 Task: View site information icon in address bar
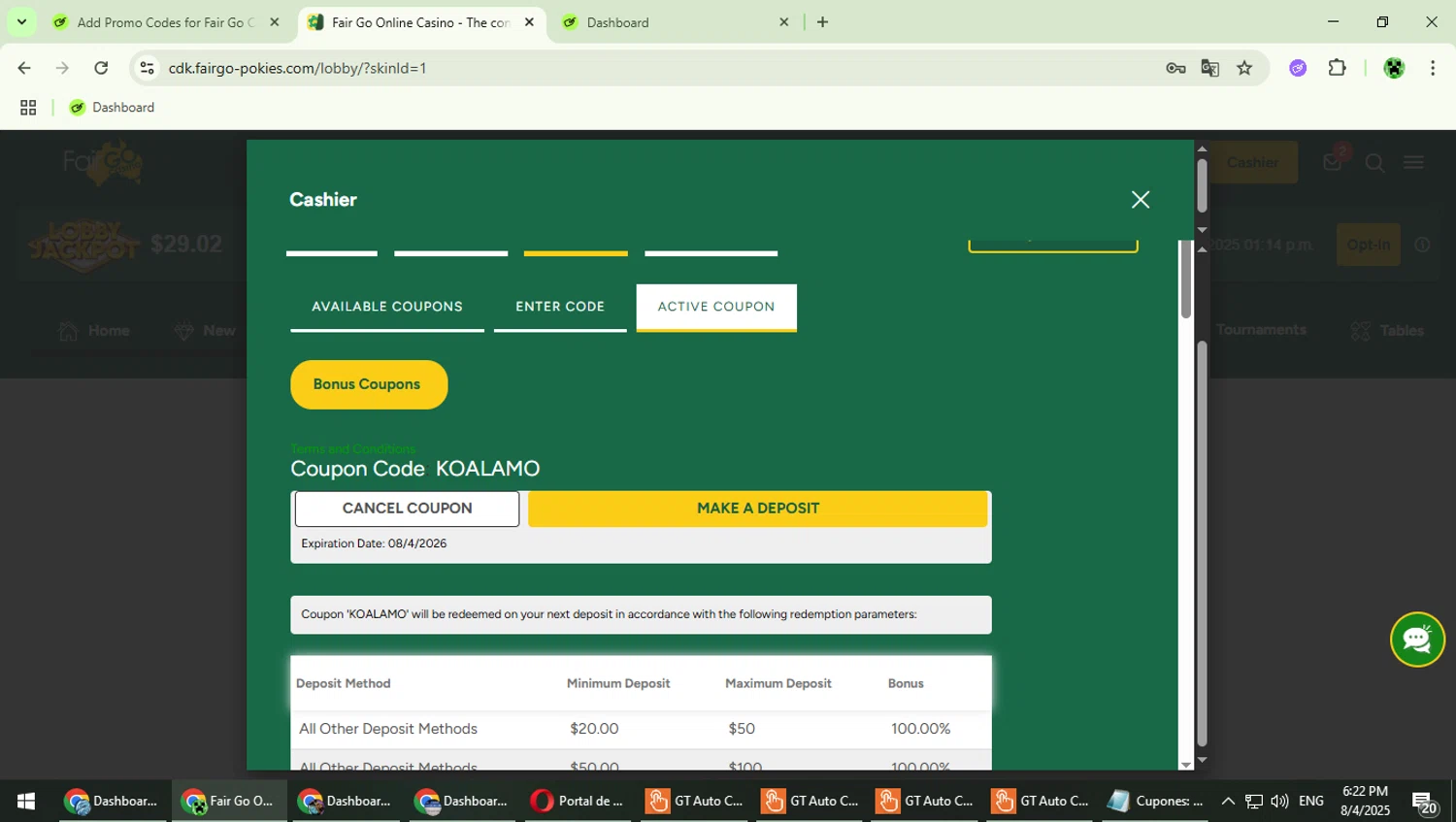147,68
